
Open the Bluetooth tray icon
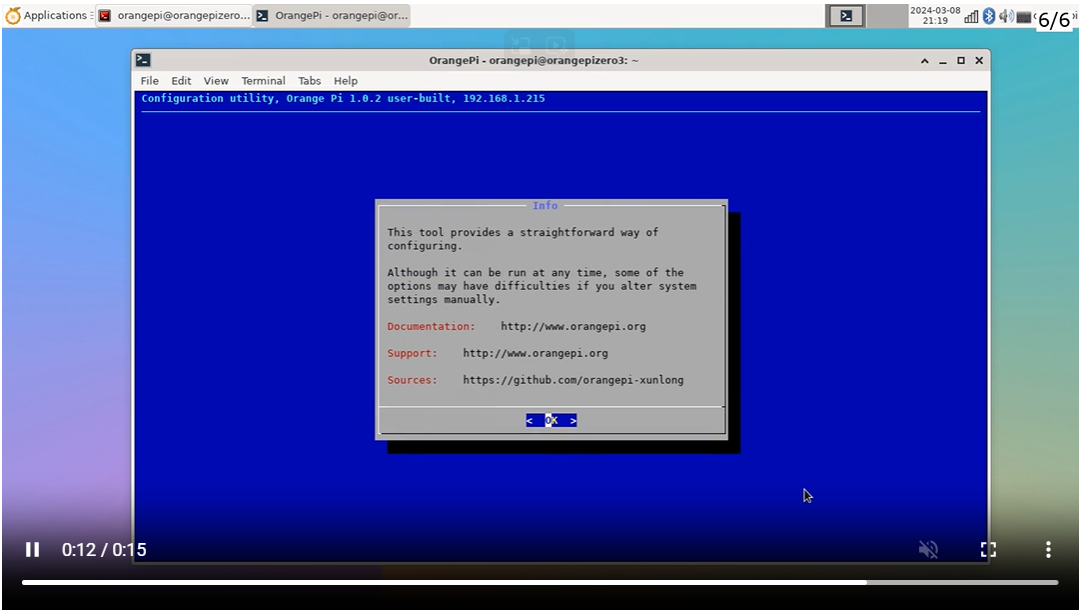coord(989,16)
